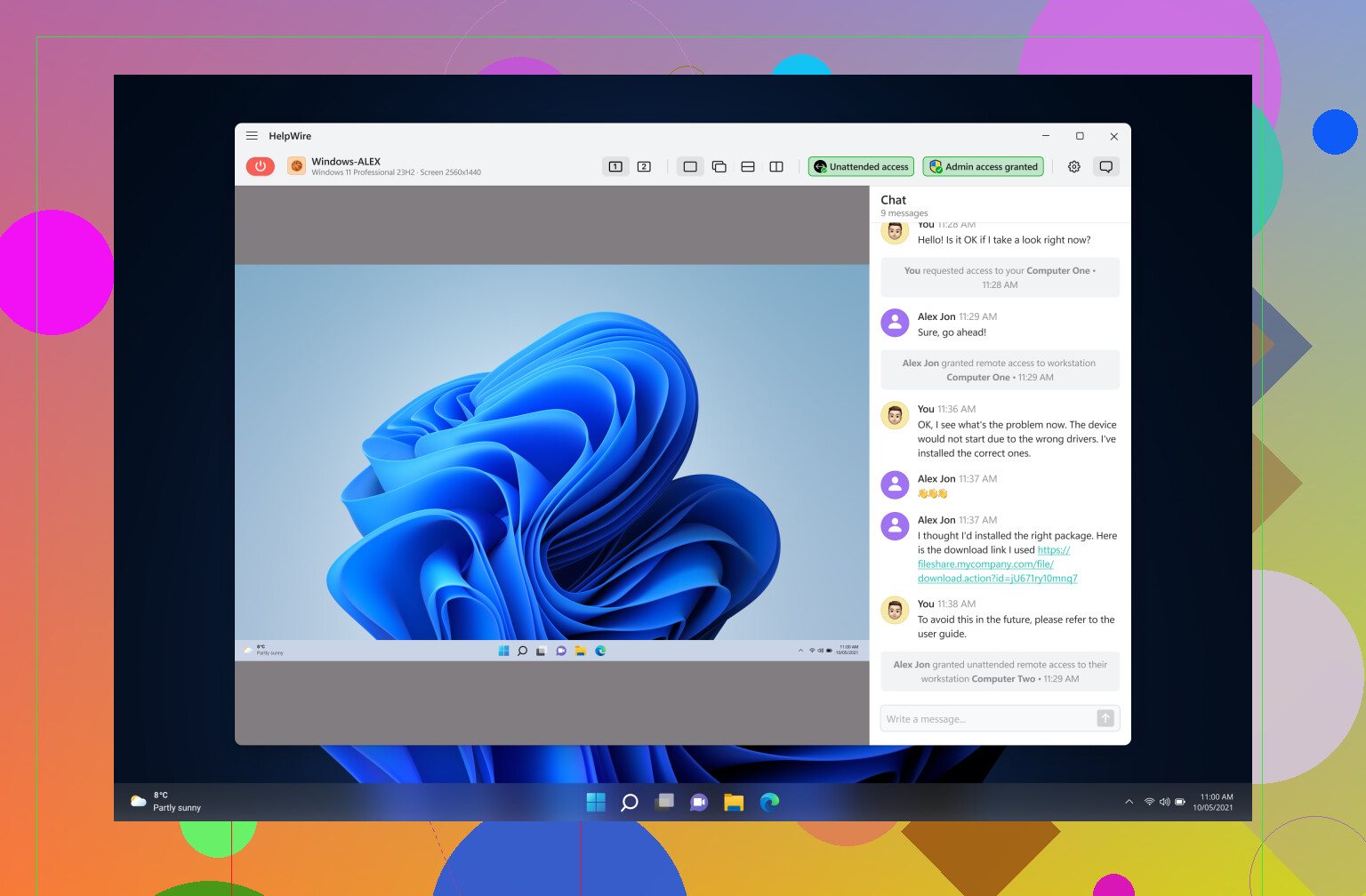
Task: Click the clapping emojis message
Action: pos(933,493)
